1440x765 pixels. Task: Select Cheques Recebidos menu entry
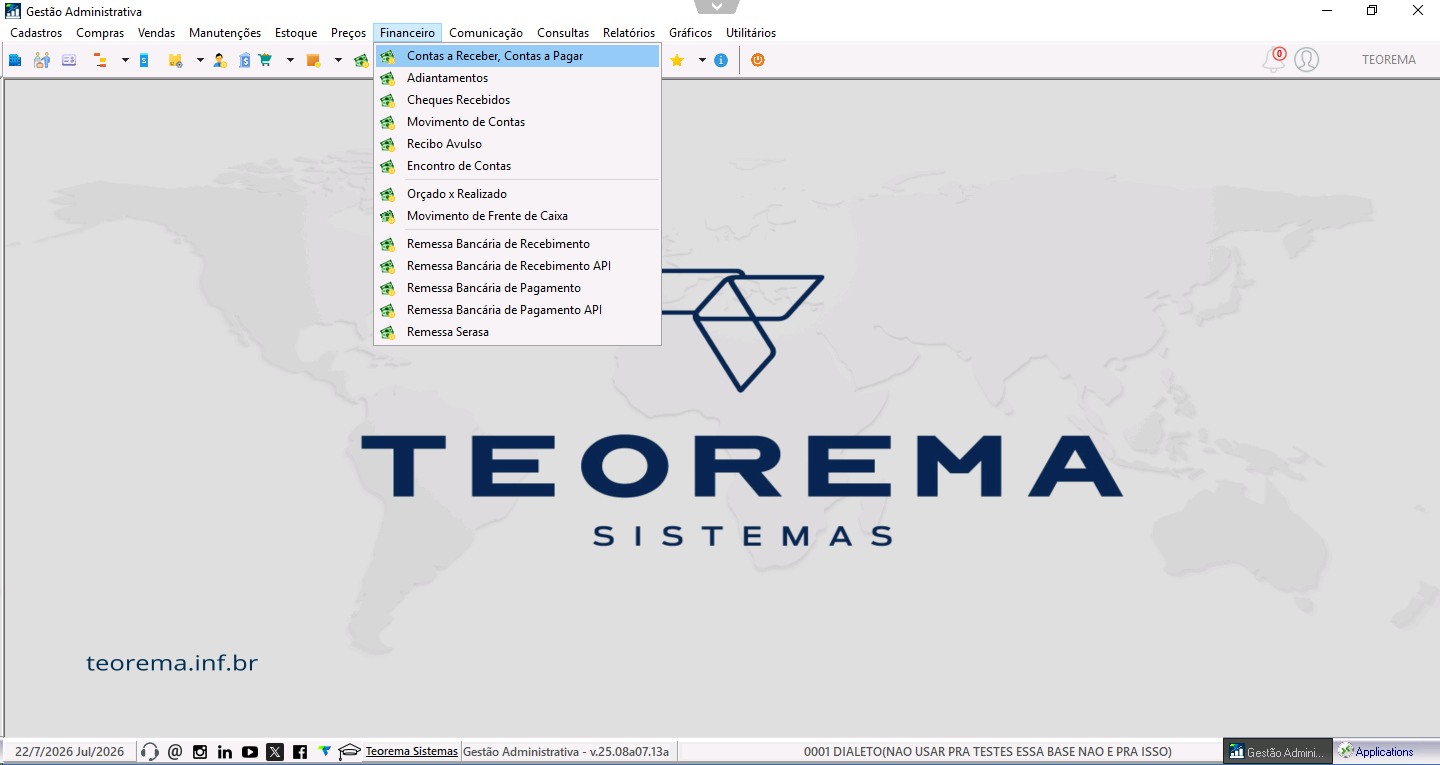point(517,100)
